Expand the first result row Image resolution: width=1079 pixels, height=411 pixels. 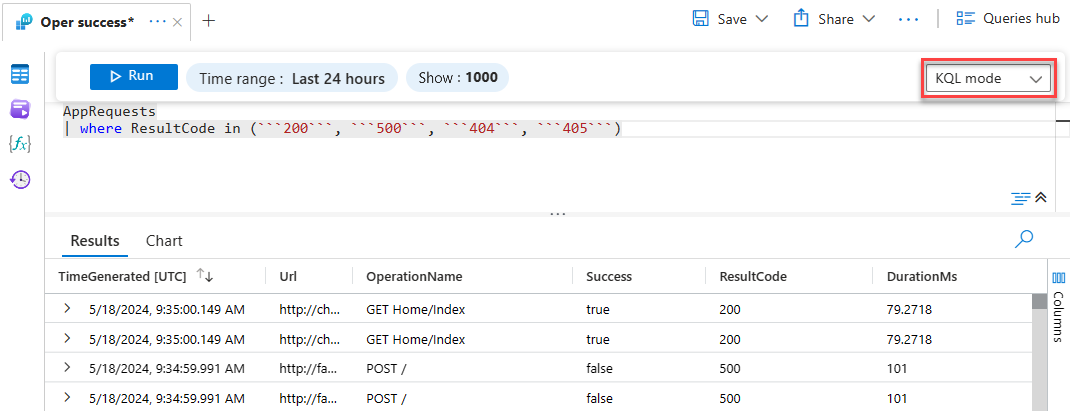tap(67, 309)
